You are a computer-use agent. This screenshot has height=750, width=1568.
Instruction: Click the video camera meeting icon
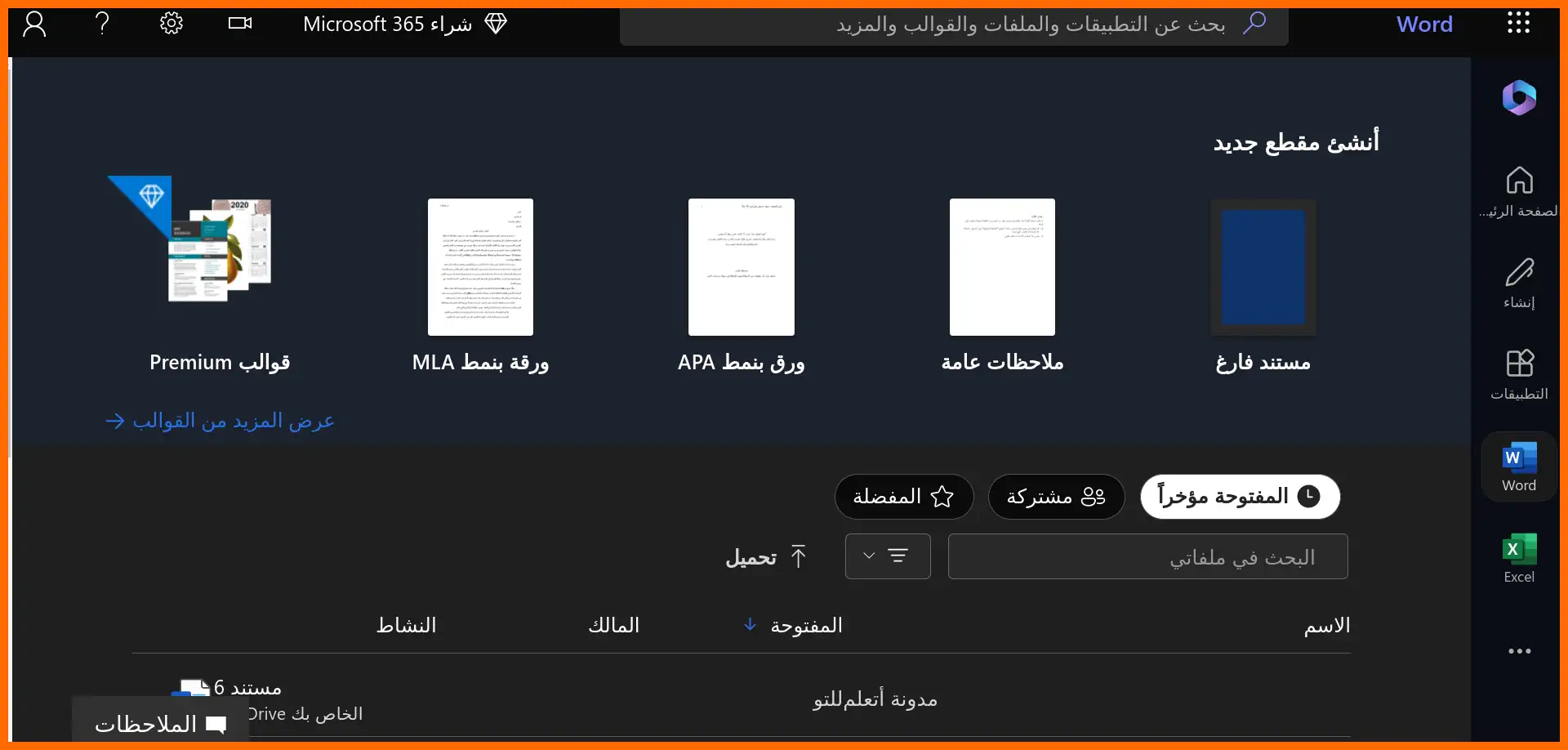240,24
